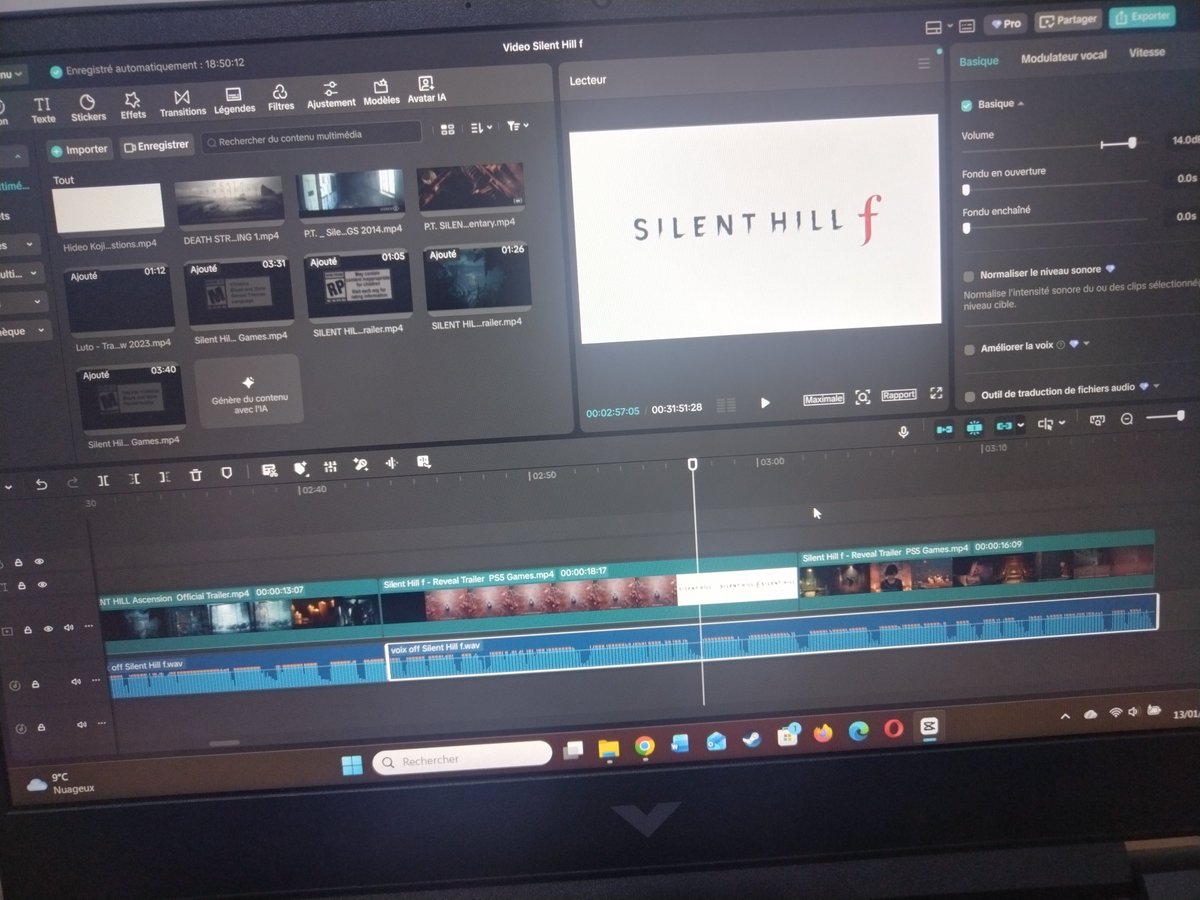Click the Fondu en ouverture slider handle
This screenshot has height=900, width=1200.
tap(966, 189)
